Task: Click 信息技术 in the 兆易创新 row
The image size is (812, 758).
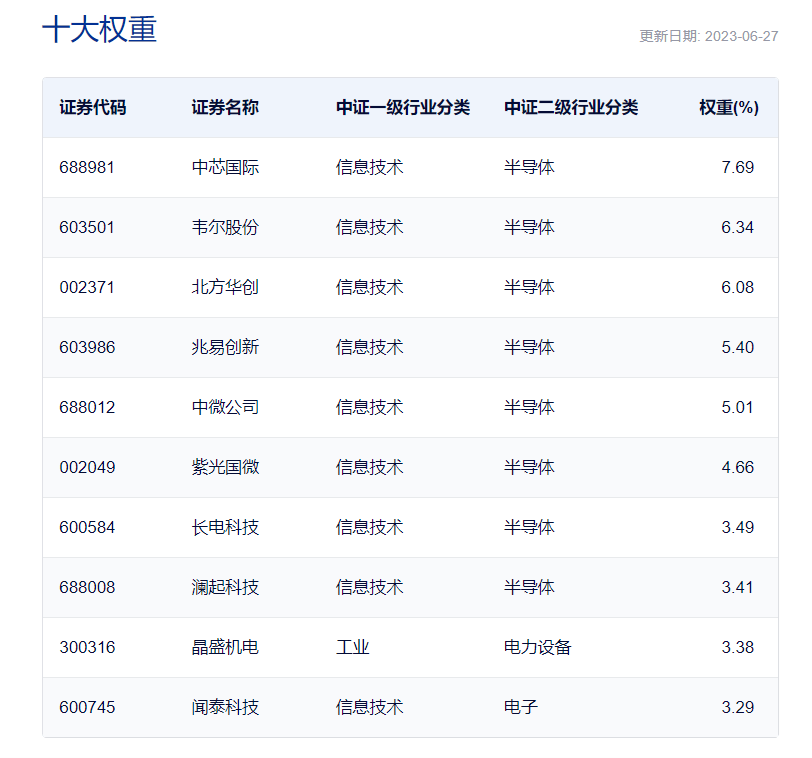Action: pyautogui.click(x=369, y=348)
